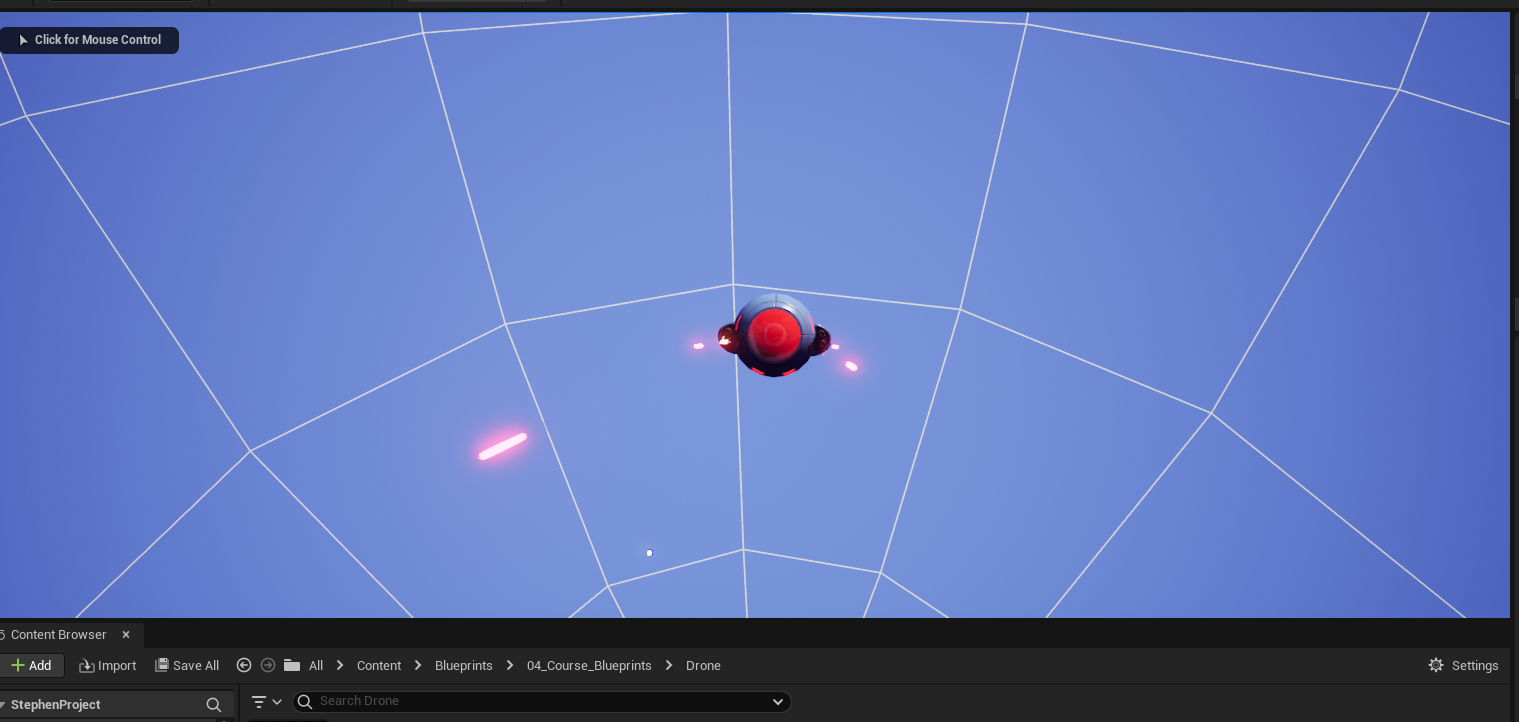Open Content Browser Settings
1519x722 pixels.
click(x=1463, y=666)
